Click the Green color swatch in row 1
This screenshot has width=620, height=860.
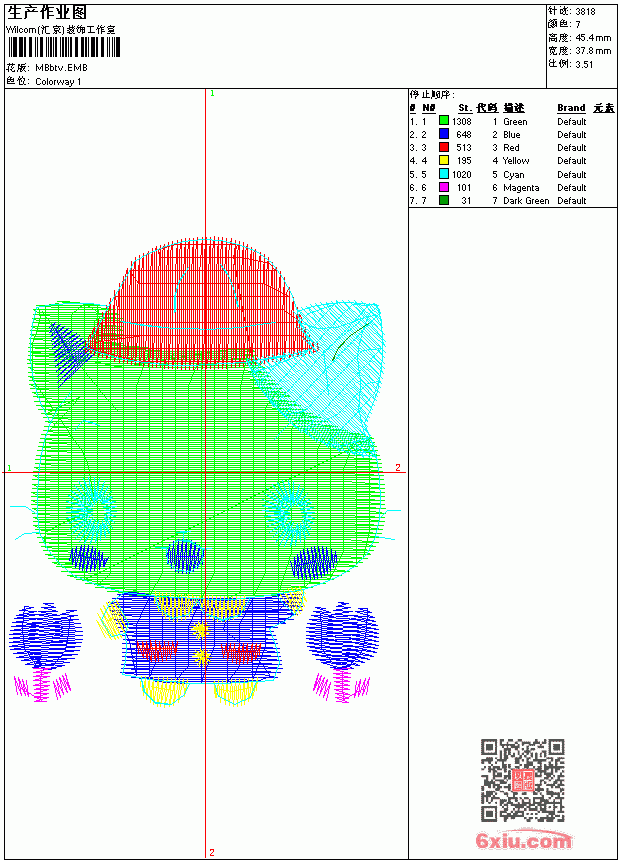(x=444, y=121)
